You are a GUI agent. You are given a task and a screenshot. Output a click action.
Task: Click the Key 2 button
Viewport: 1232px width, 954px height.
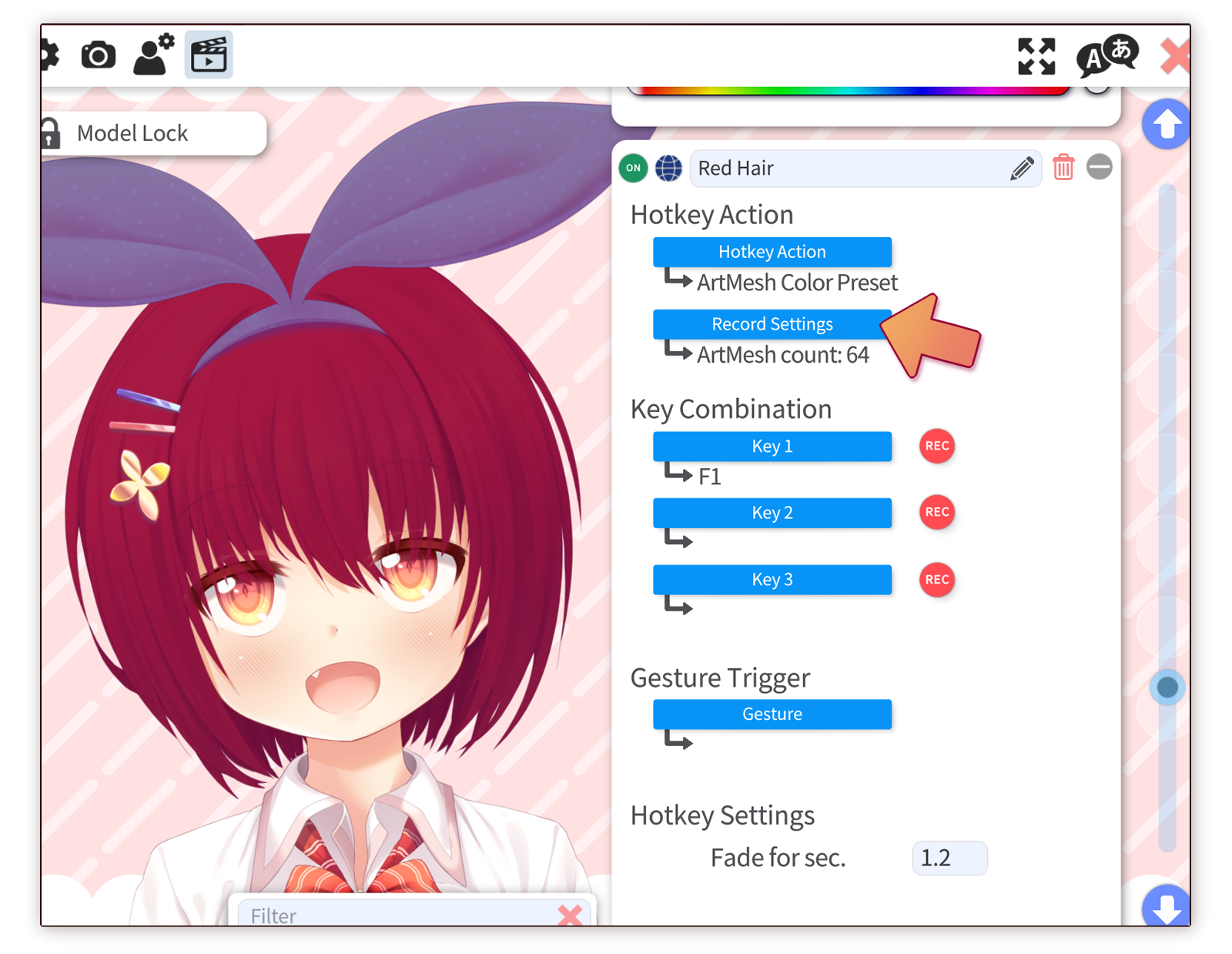coord(772,513)
